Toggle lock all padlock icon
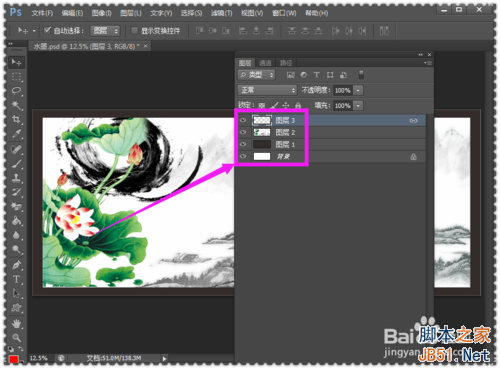The height and width of the screenshot is (369, 500). pyautogui.click(x=298, y=106)
